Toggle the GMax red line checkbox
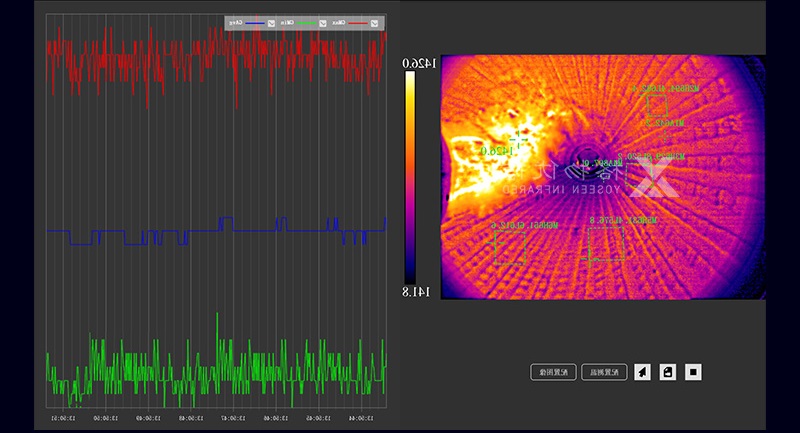800x433 pixels. point(373,23)
